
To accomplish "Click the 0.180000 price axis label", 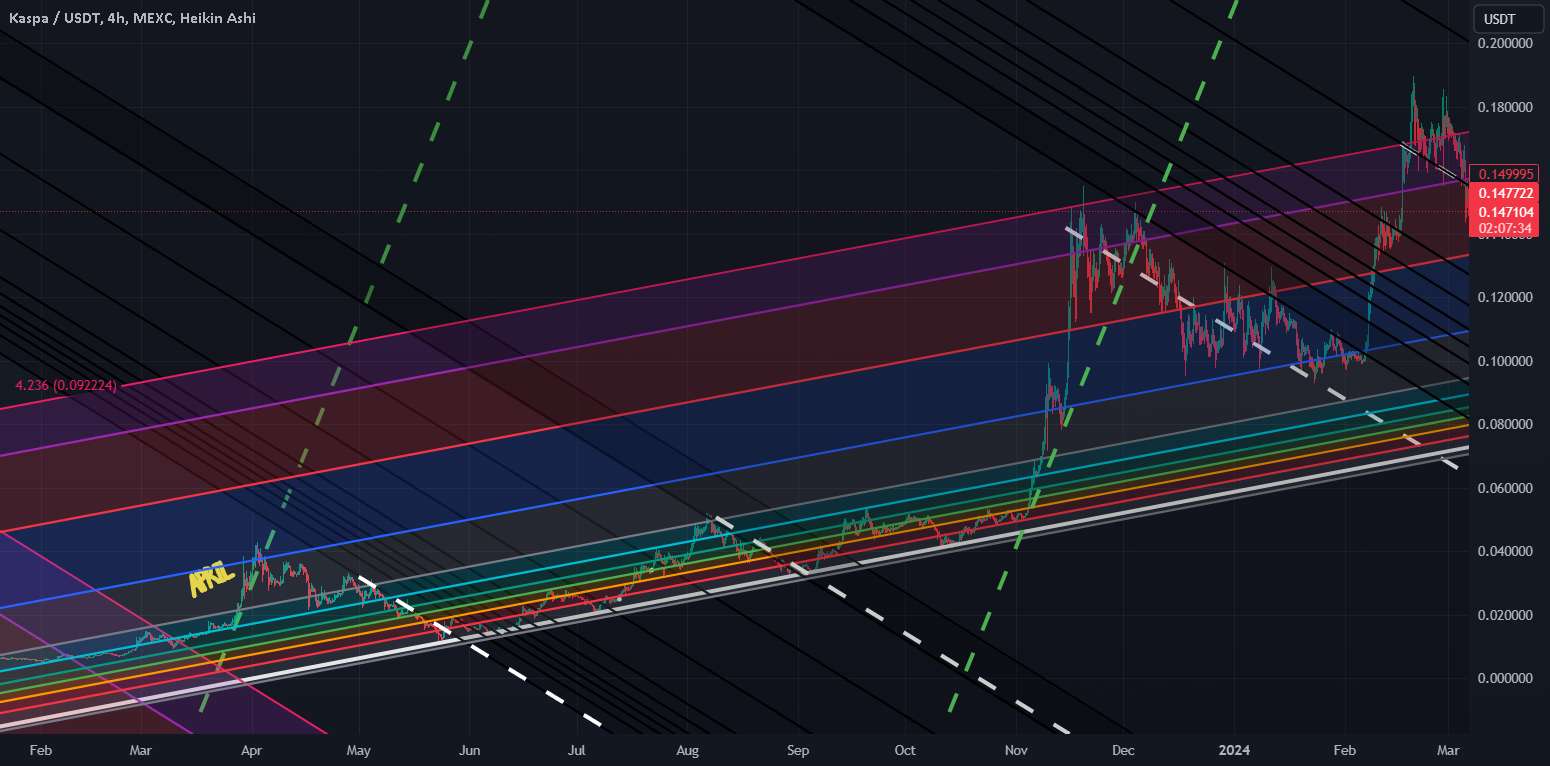I will pos(1505,107).
